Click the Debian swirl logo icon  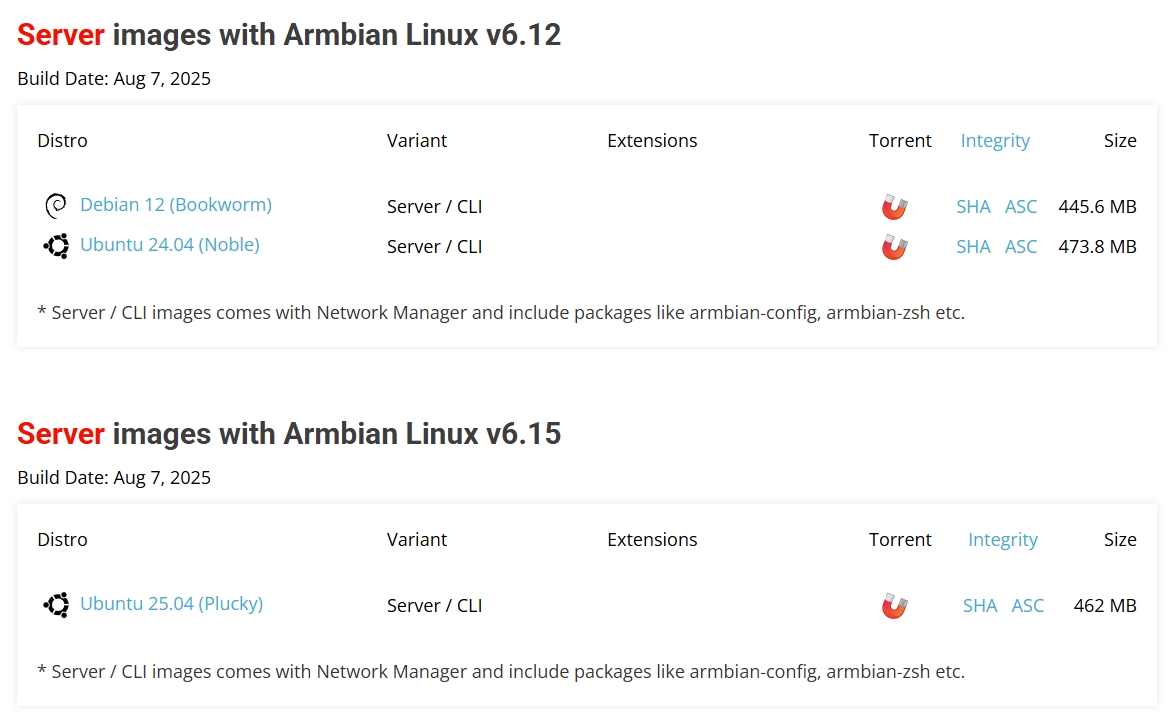56,206
